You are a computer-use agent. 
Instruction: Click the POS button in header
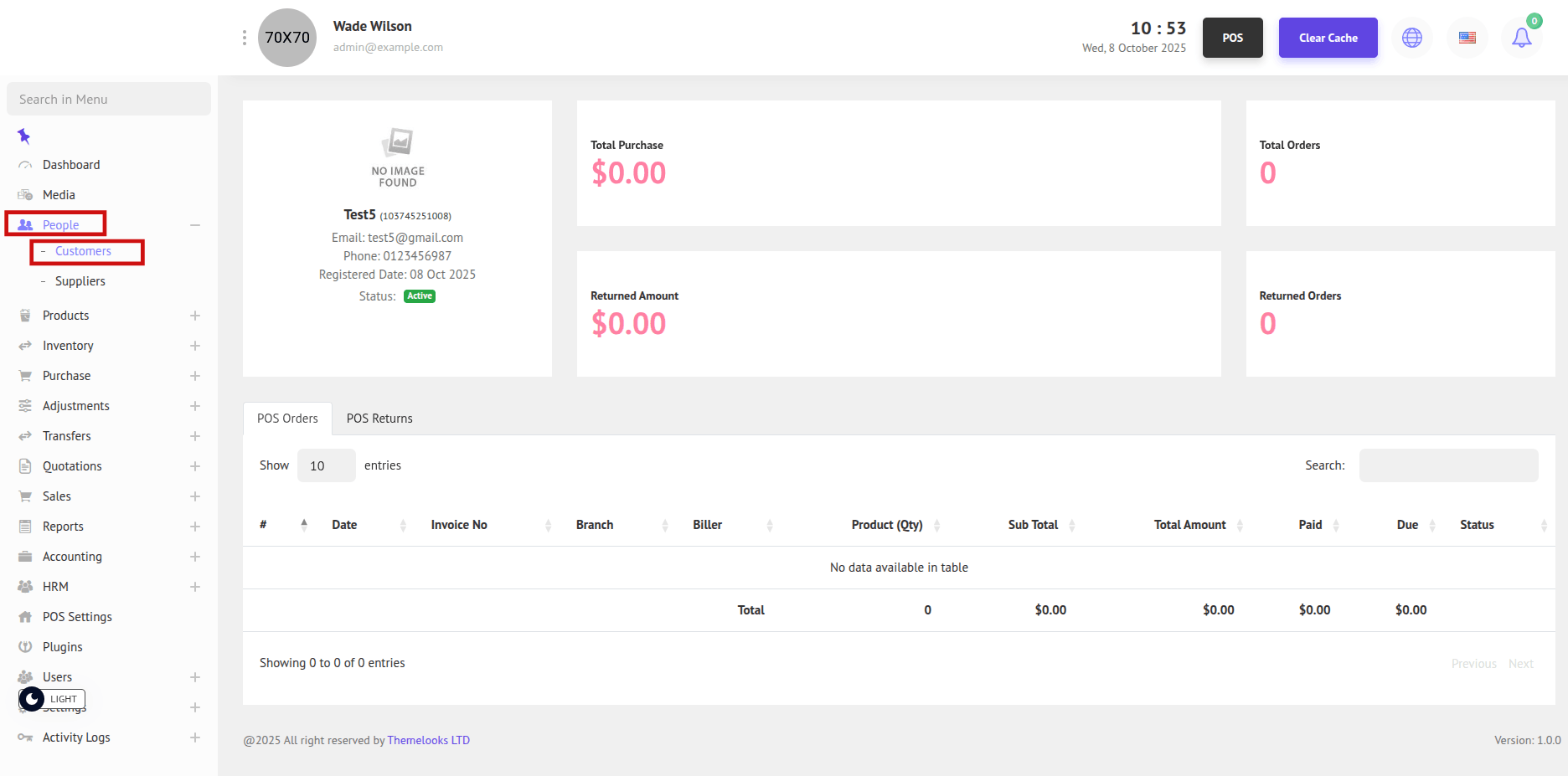pyautogui.click(x=1232, y=38)
